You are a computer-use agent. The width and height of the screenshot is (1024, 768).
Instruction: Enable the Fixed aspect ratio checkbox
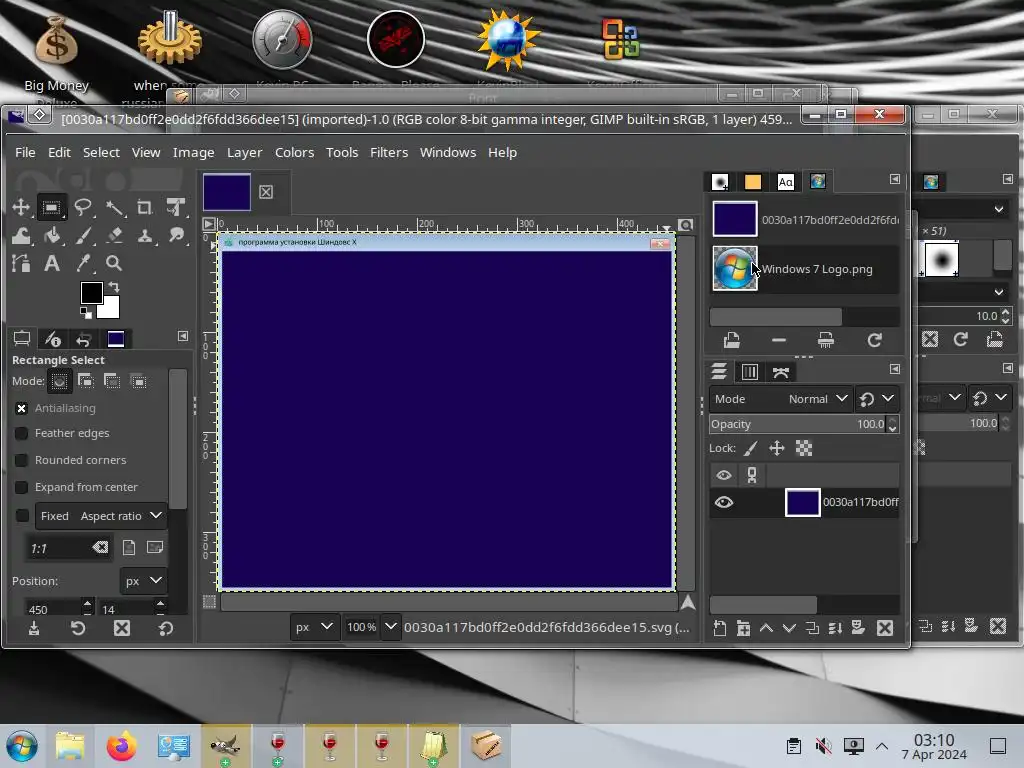[22, 516]
